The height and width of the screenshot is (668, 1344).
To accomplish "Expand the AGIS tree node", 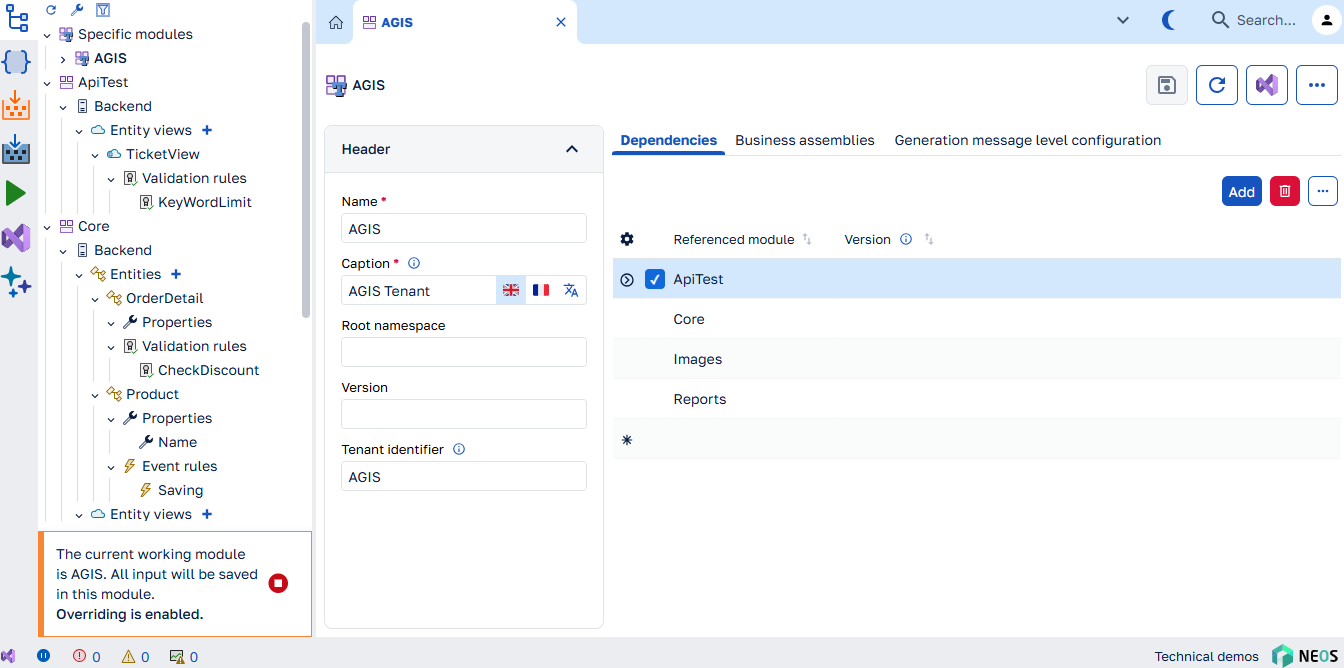I will pos(63,59).
